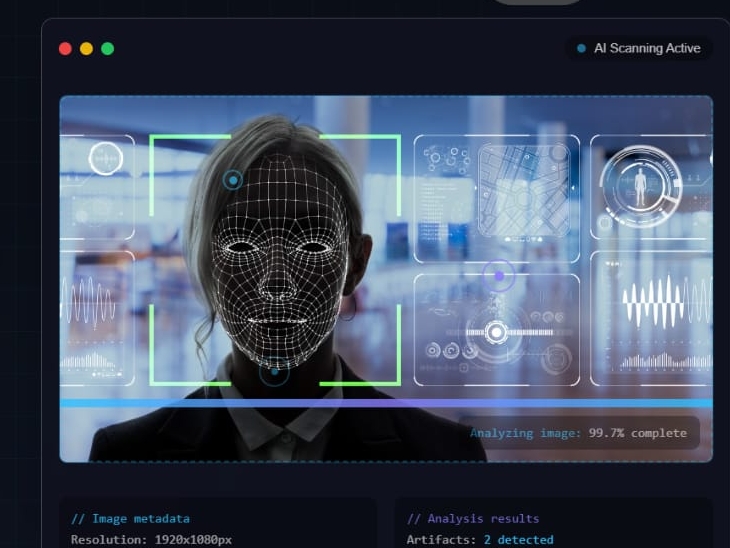This screenshot has width=730, height=548.
Task: Click the circular gauge in top-left panel
Action: point(105,158)
